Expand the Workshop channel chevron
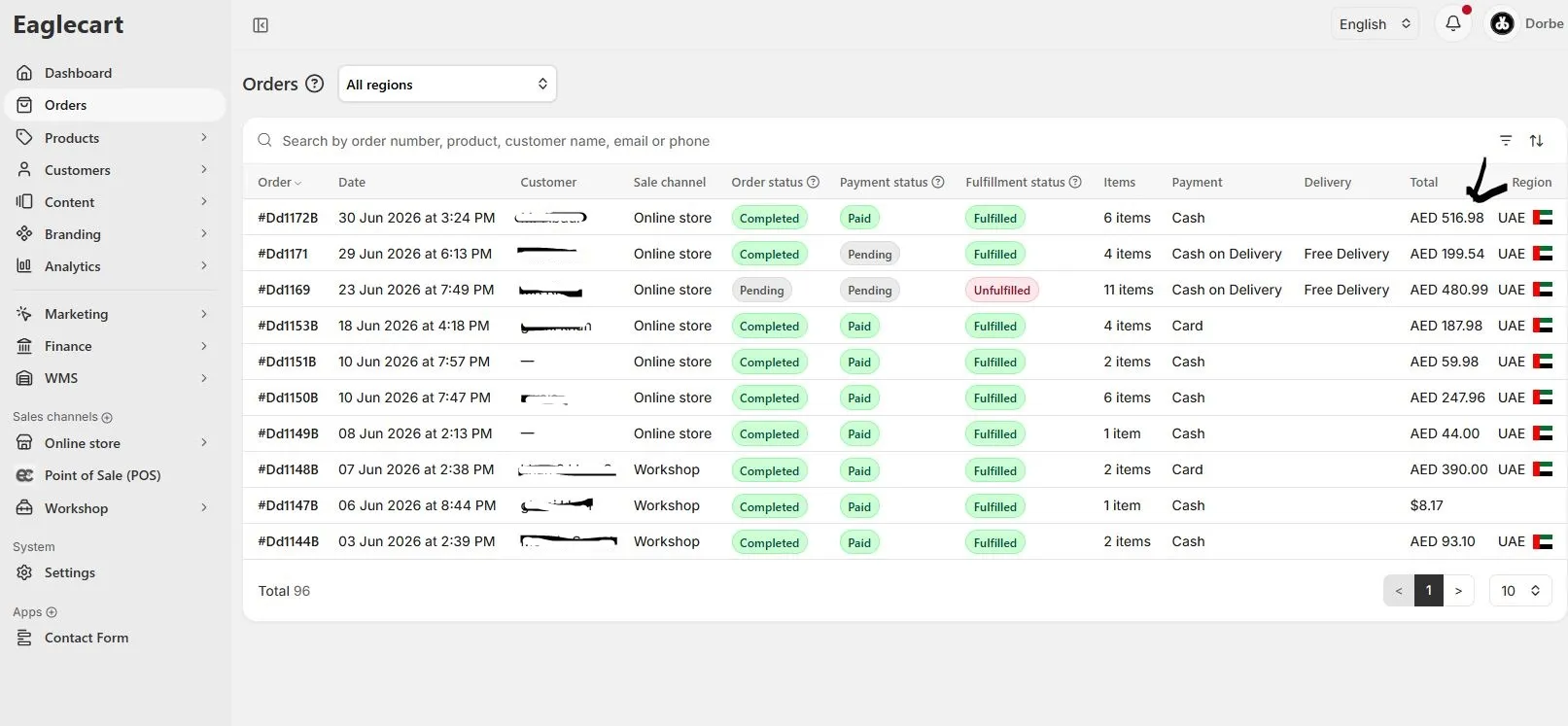 204,507
